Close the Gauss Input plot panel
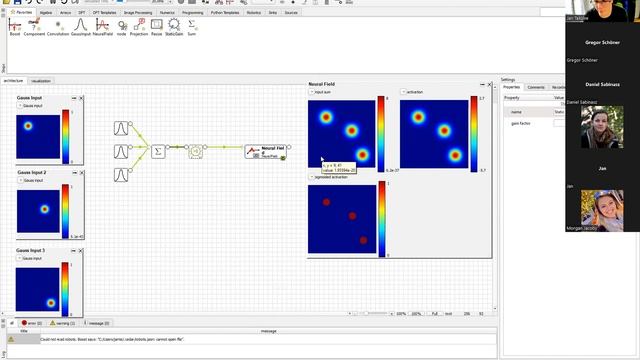Screen dimensions: 640x360 81,98
